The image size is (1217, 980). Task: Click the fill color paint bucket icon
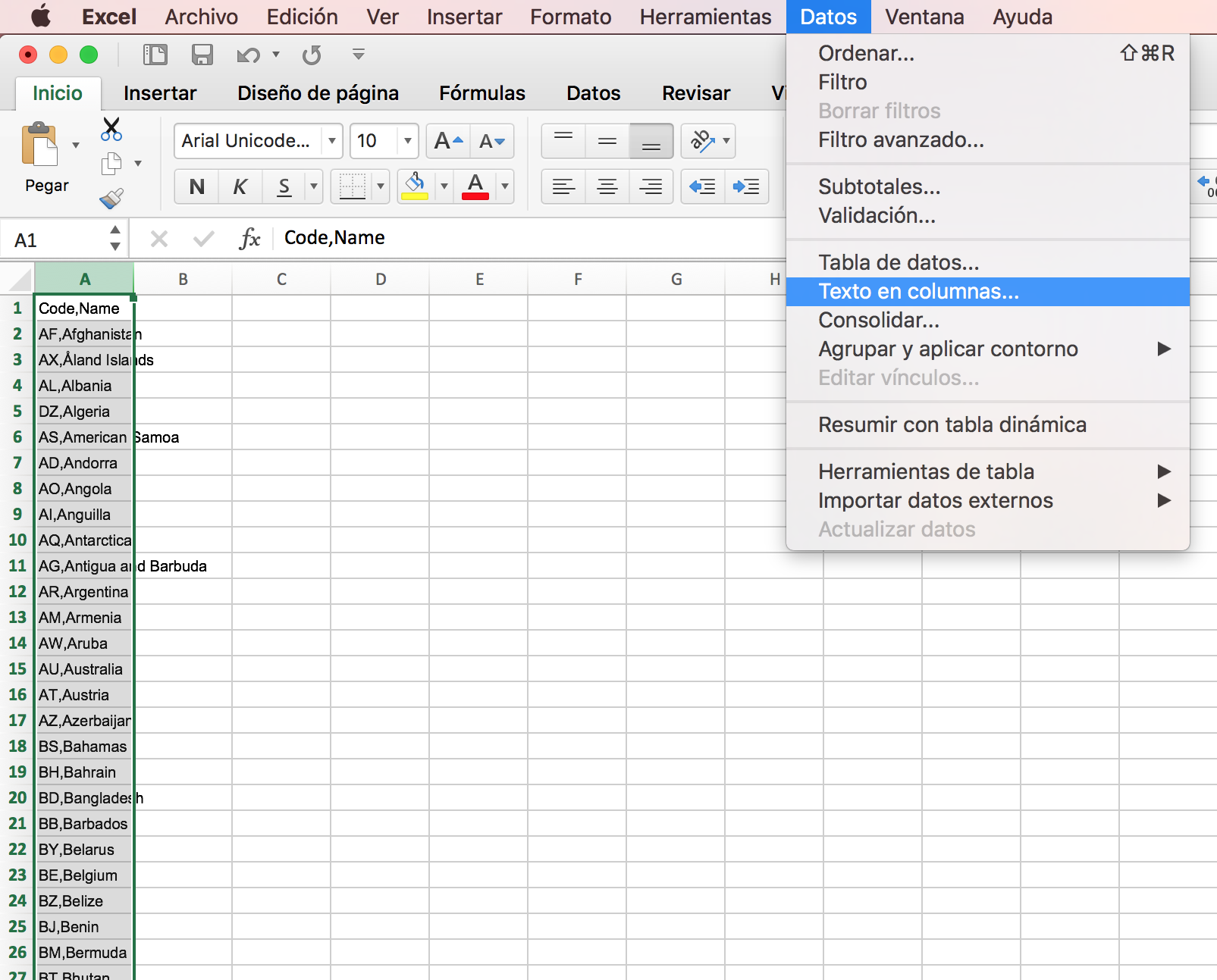tap(415, 186)
